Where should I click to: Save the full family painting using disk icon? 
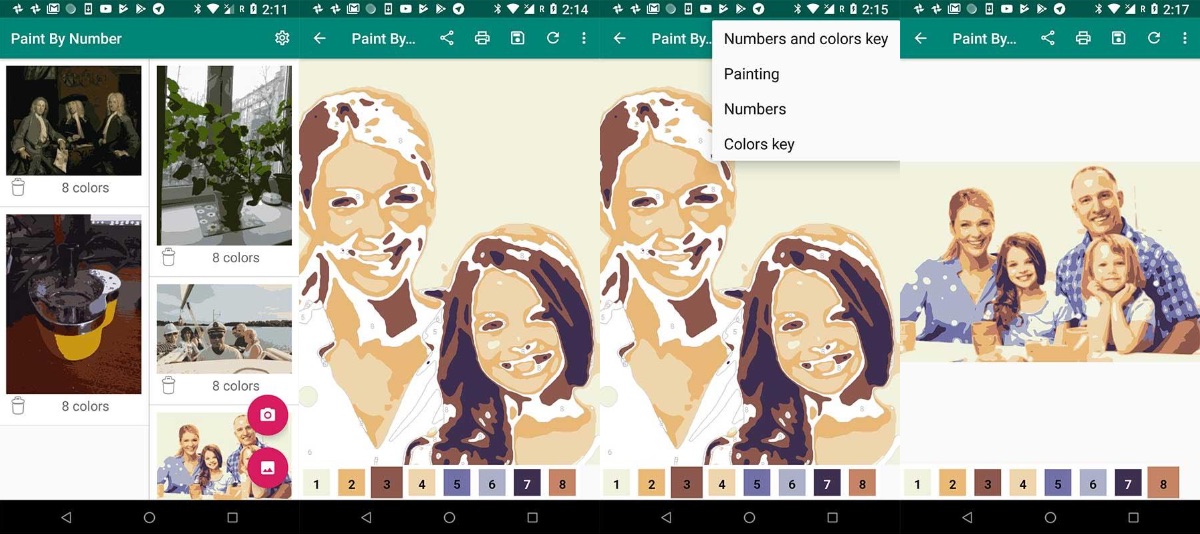point(1118,38)
